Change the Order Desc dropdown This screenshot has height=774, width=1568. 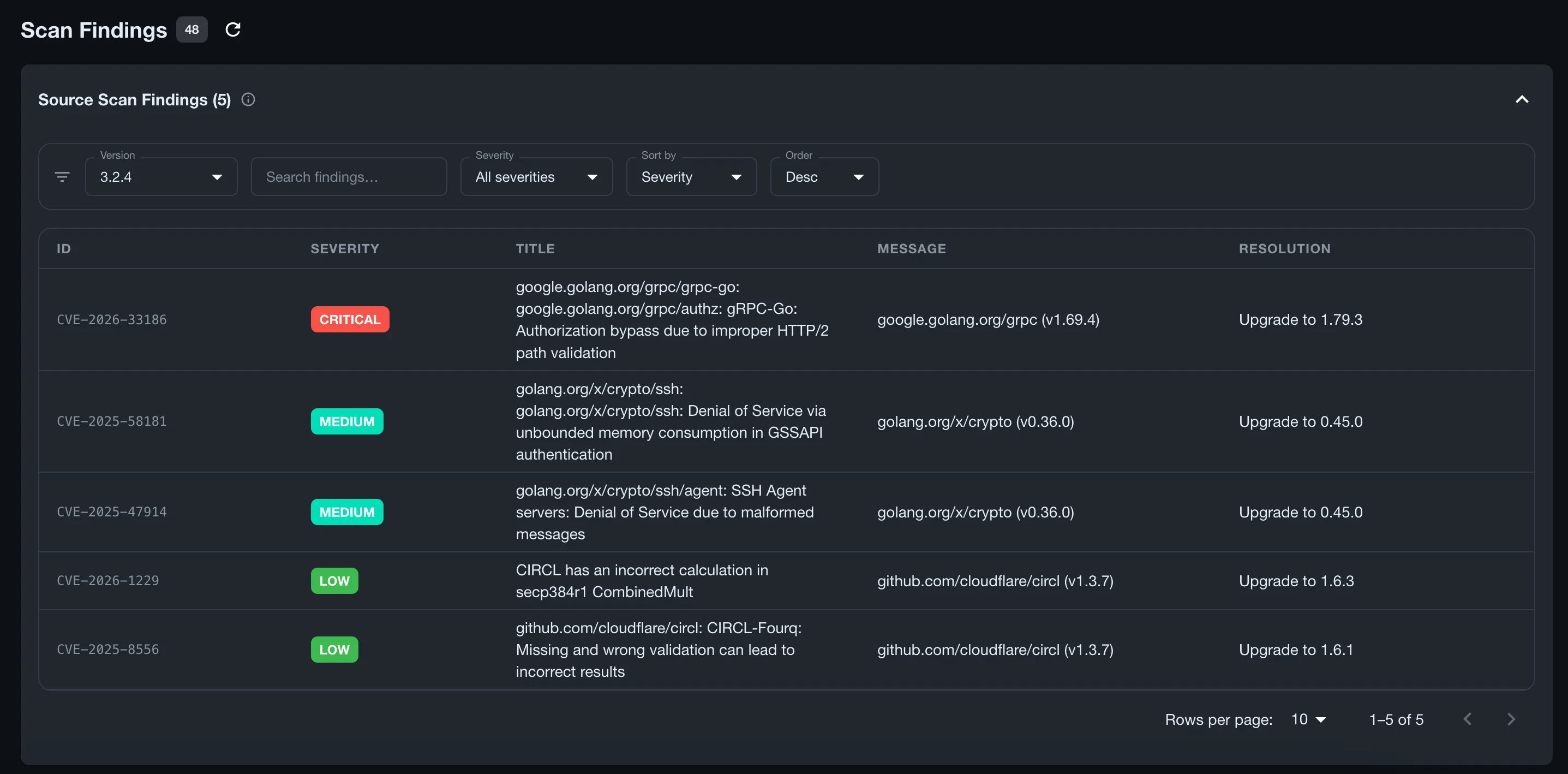point(824,177)
